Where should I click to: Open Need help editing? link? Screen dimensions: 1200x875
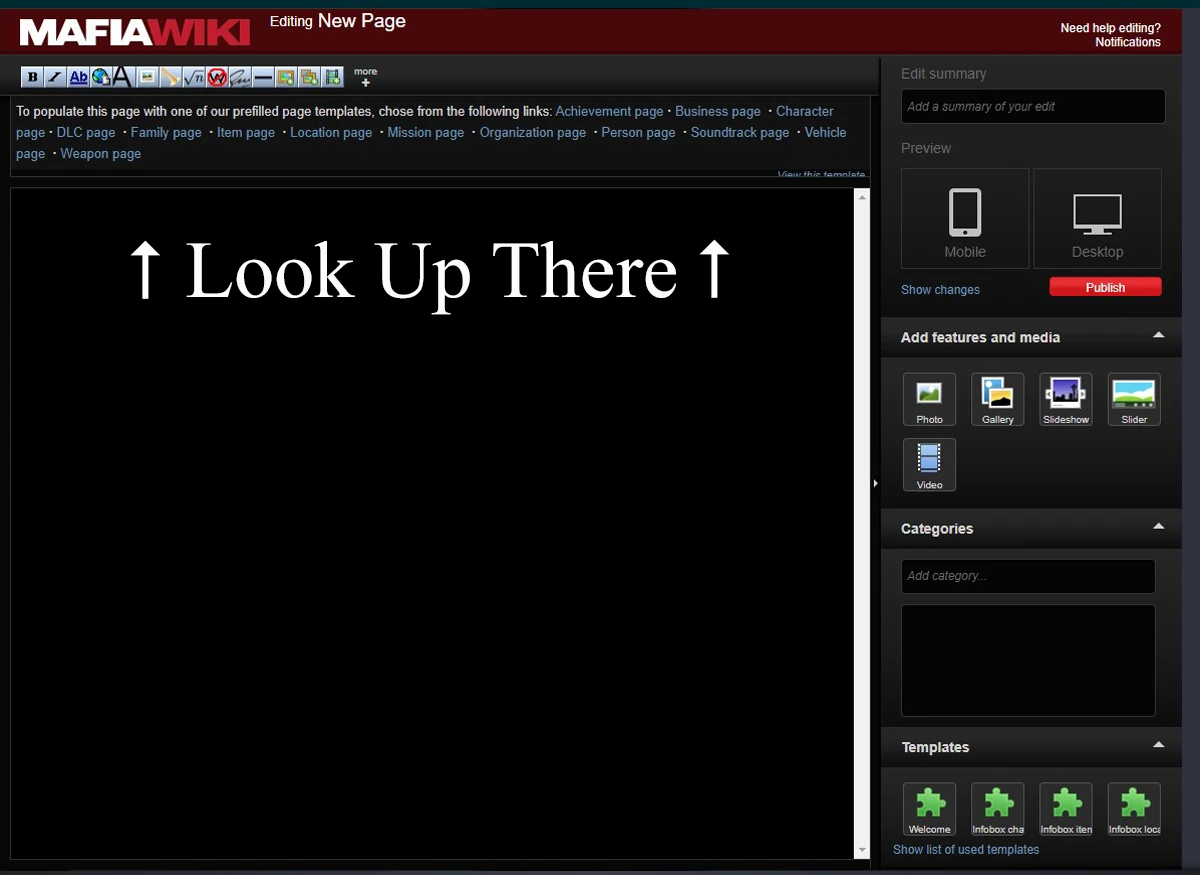click(x=1111, y=28)
